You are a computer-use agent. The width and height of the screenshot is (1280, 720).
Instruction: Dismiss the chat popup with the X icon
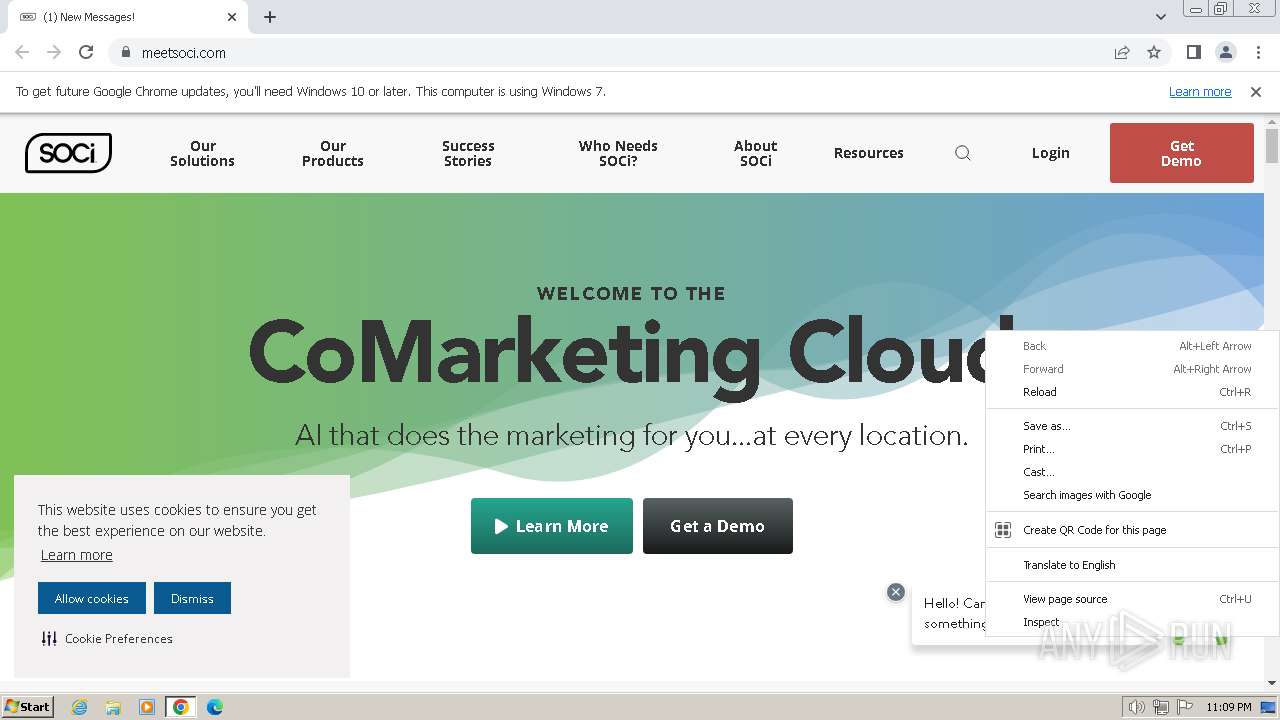point(896,592)
